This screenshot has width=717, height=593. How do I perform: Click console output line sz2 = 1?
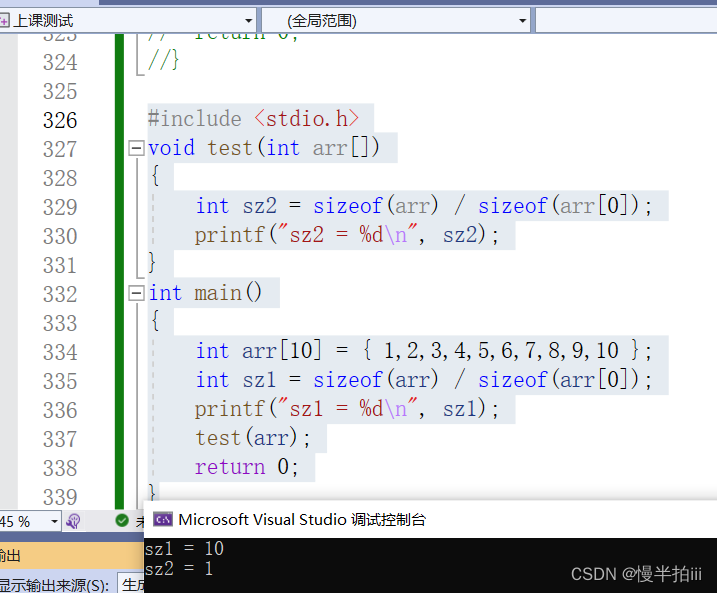pyautogui.click(x=179, y=569)
